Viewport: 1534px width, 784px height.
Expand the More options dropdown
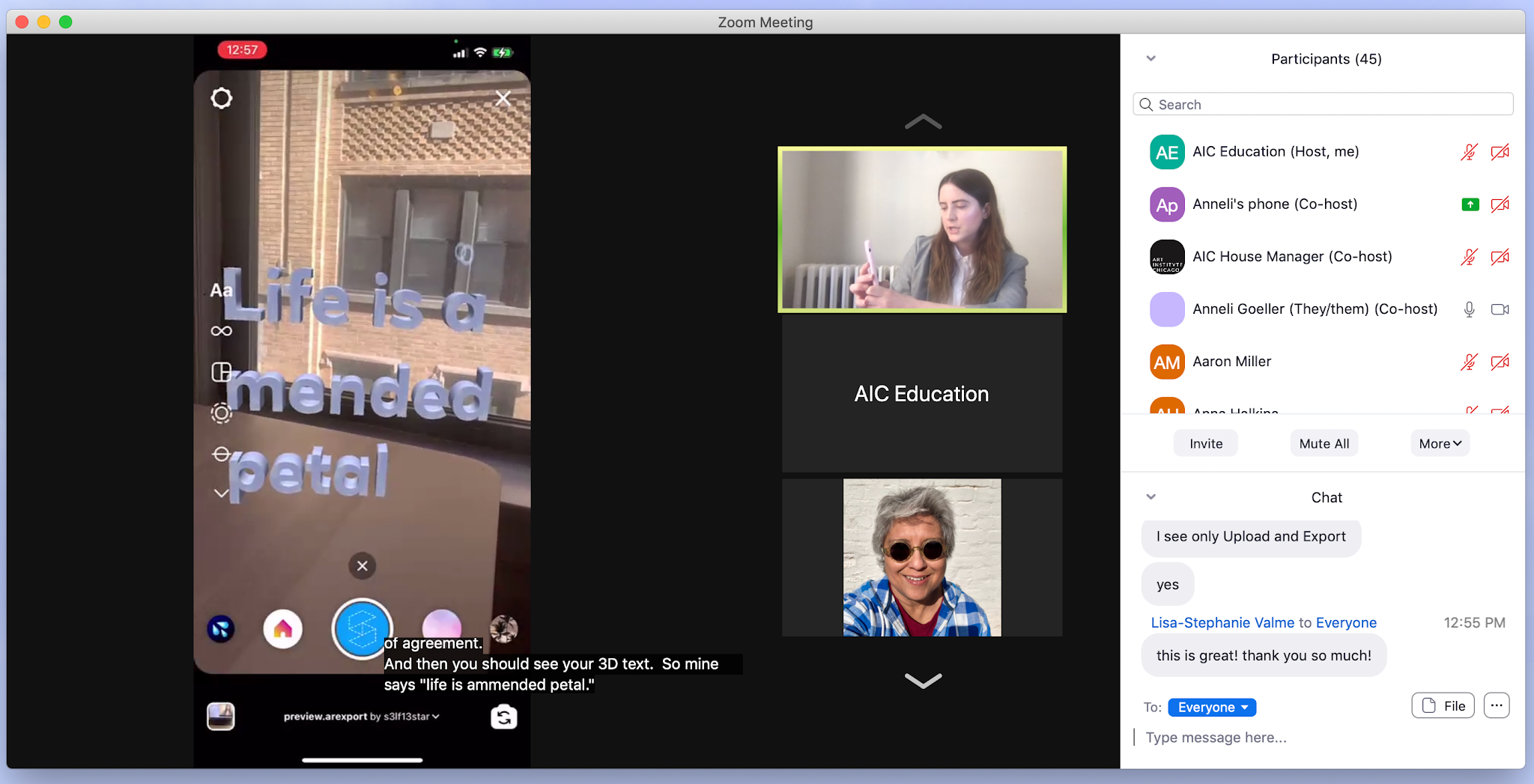(x=1440, y=443)
